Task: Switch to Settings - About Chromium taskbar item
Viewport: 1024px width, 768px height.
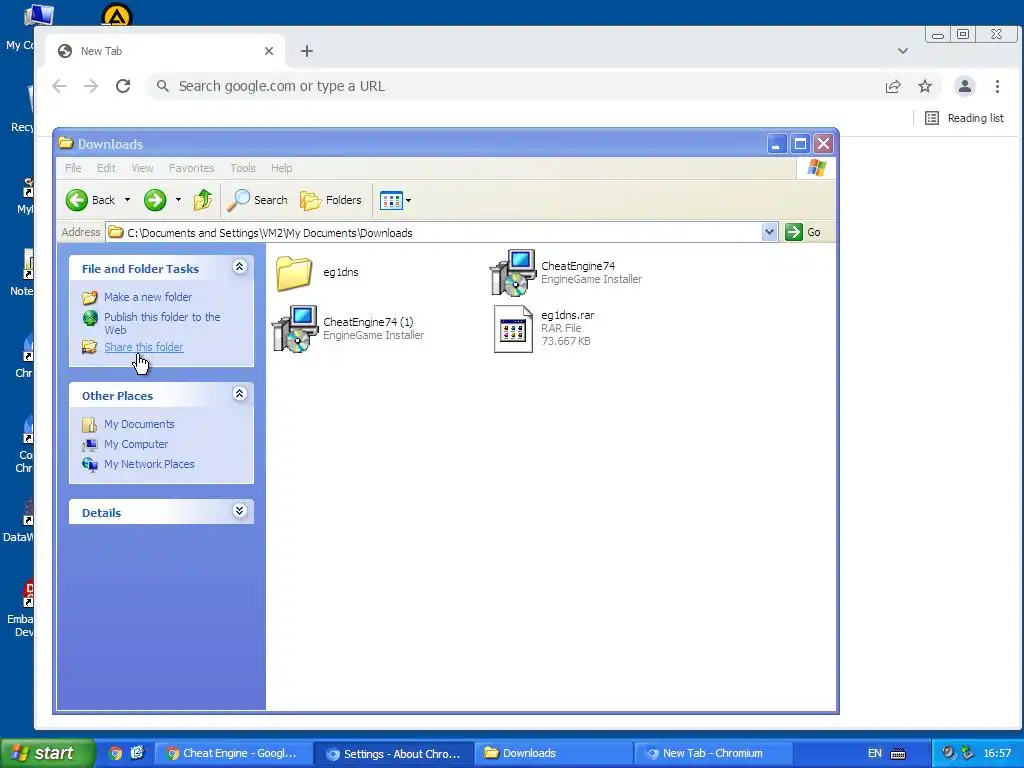Action: (x=394, y=753)
